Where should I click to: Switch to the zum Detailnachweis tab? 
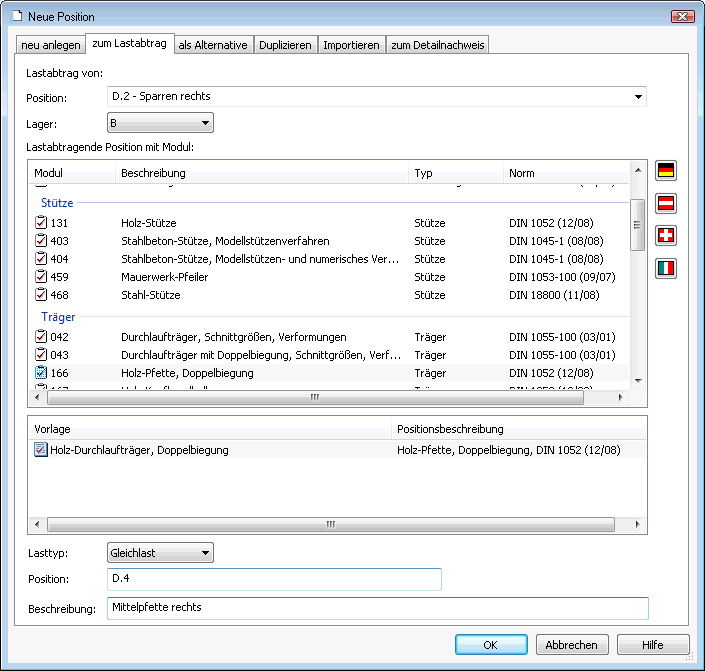click(437, 45)
